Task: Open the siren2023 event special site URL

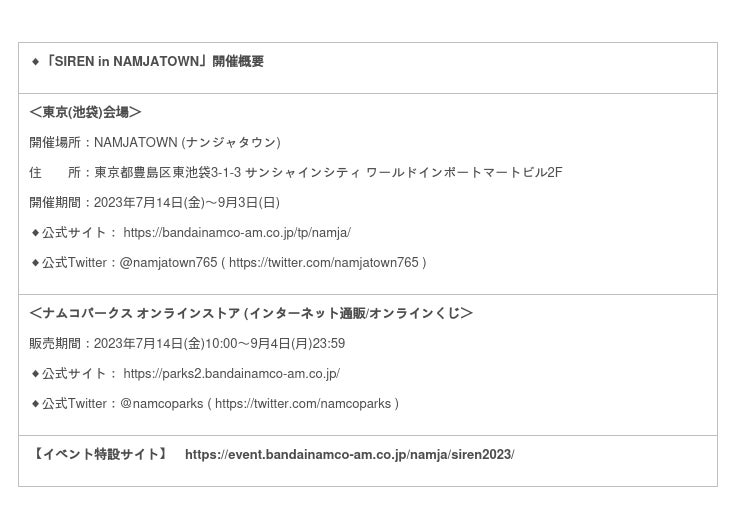Action: pos(349,455)
